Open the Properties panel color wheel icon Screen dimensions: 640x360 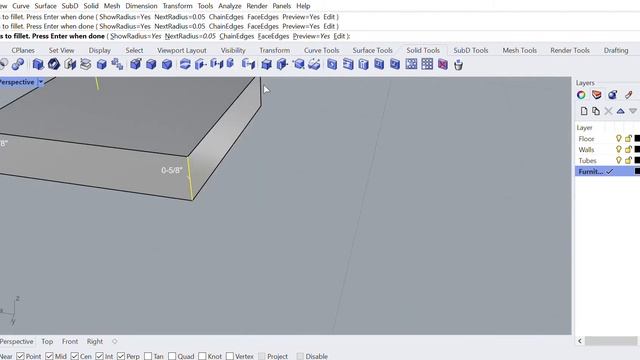(581, 95)
